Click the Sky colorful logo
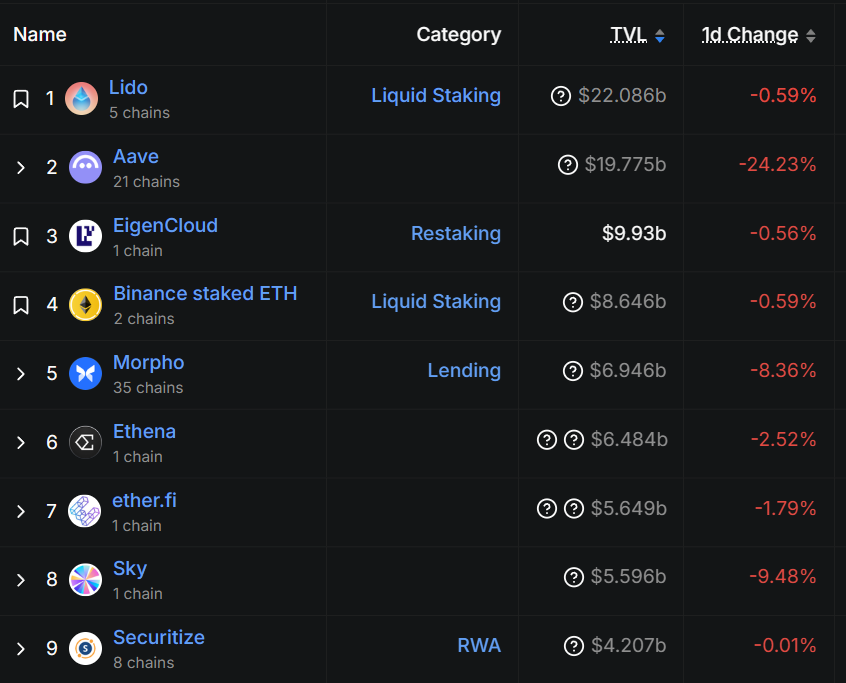Screen dimensions: 846x683 (85, 580)
